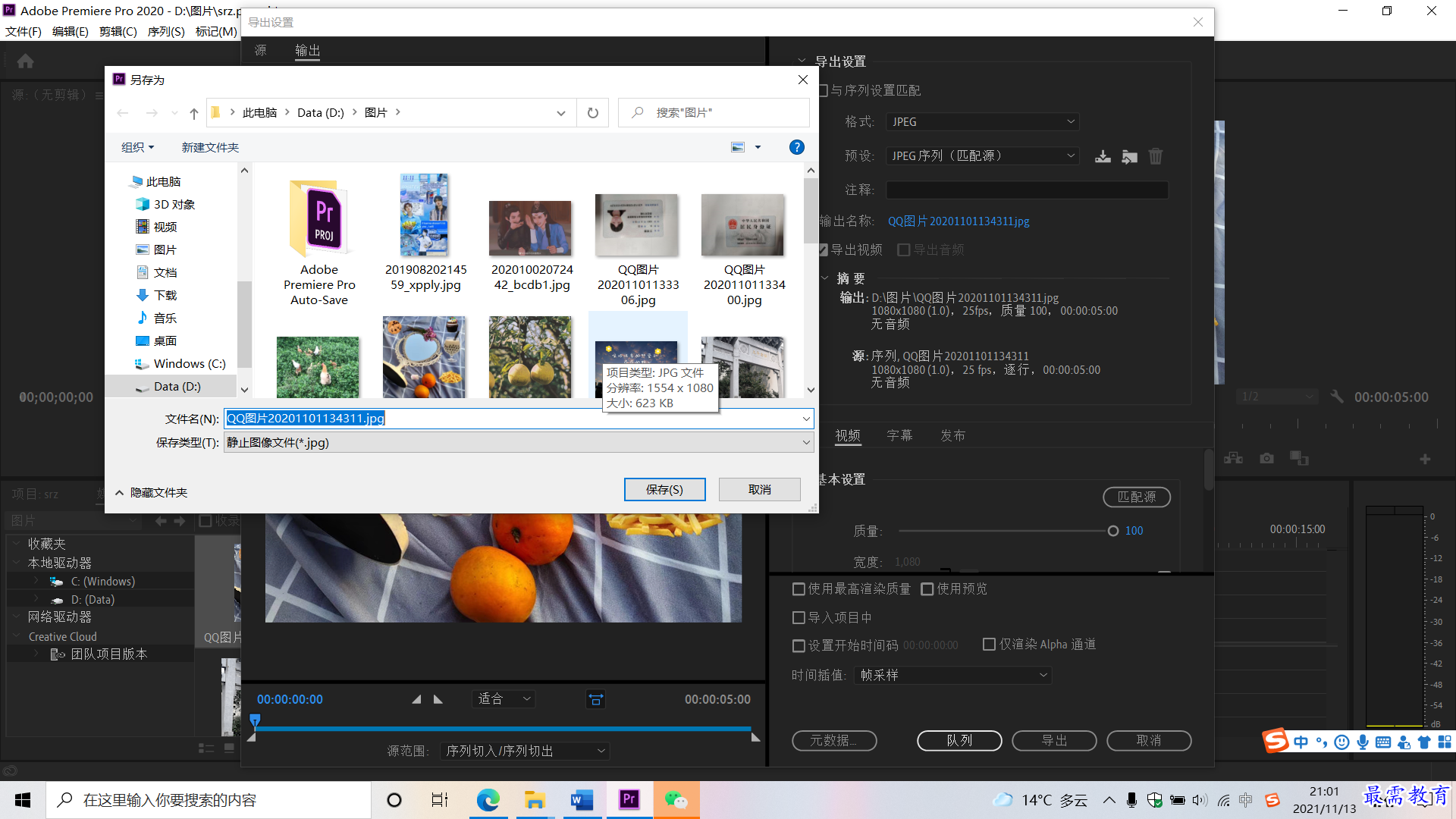Image resolution: width=1456 pixels, height=819 pixels.
Task: Toggle 导出音频 checkbox
Action: point(903,249)
